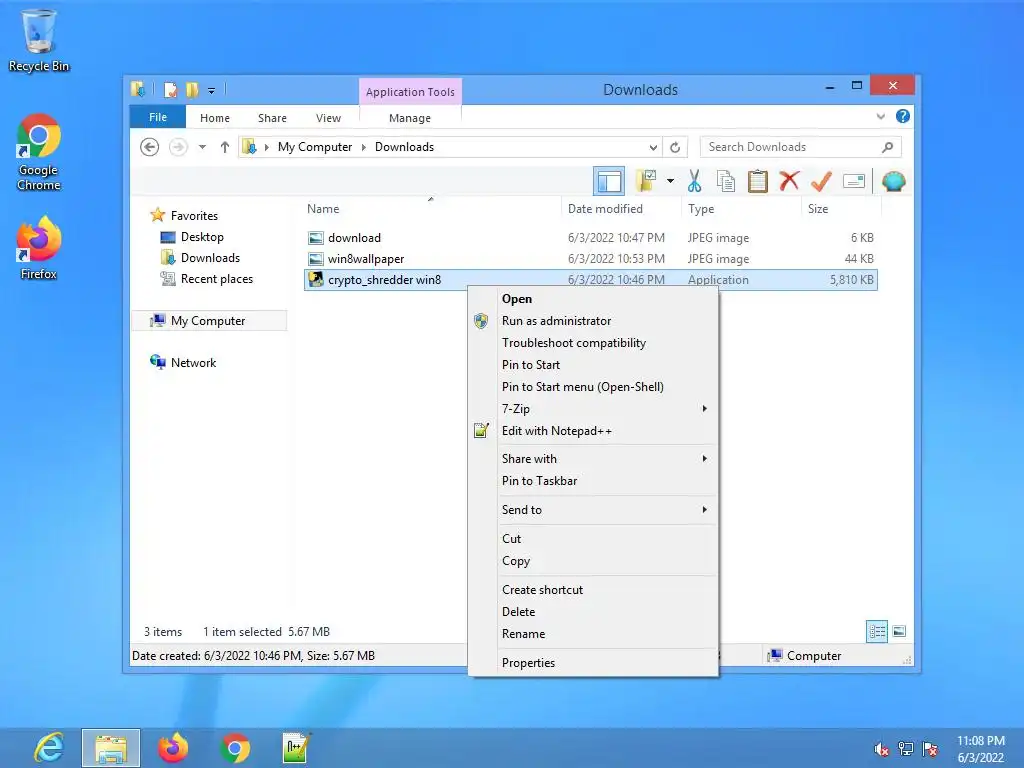1024x768 pixels.
Task: Expand the Share with submenu
Action: [593, 458]
